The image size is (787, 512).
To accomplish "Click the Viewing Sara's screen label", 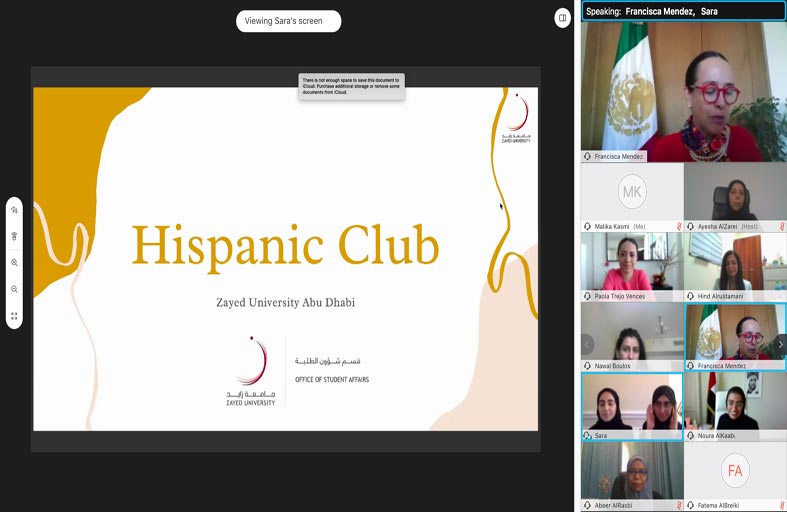I will [x=288, y=21].
